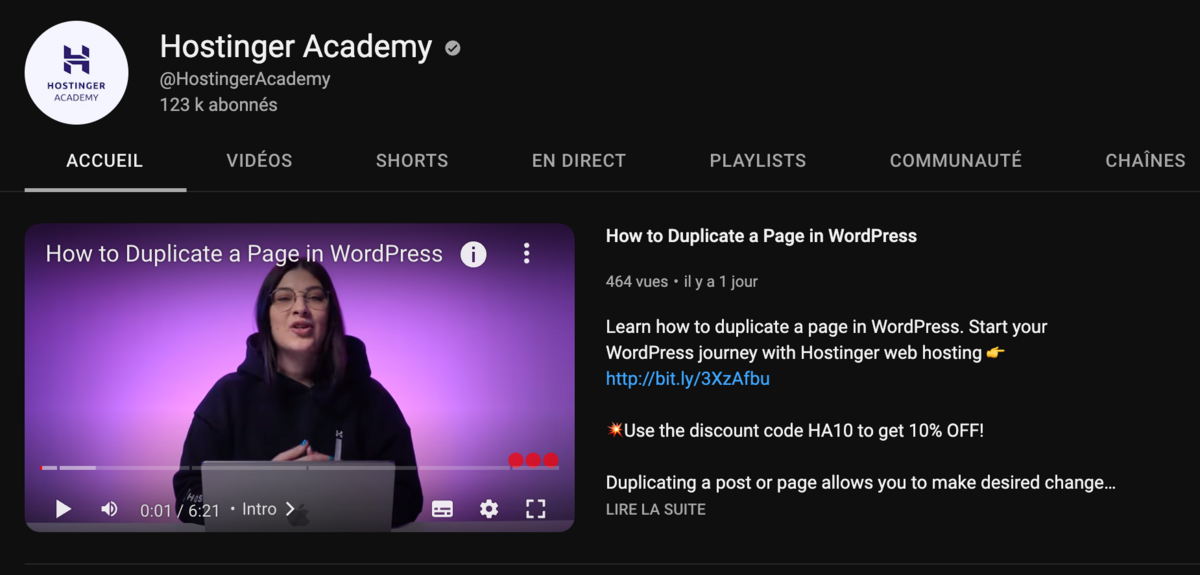Select the EN DIRECT tab

(579, 160)
